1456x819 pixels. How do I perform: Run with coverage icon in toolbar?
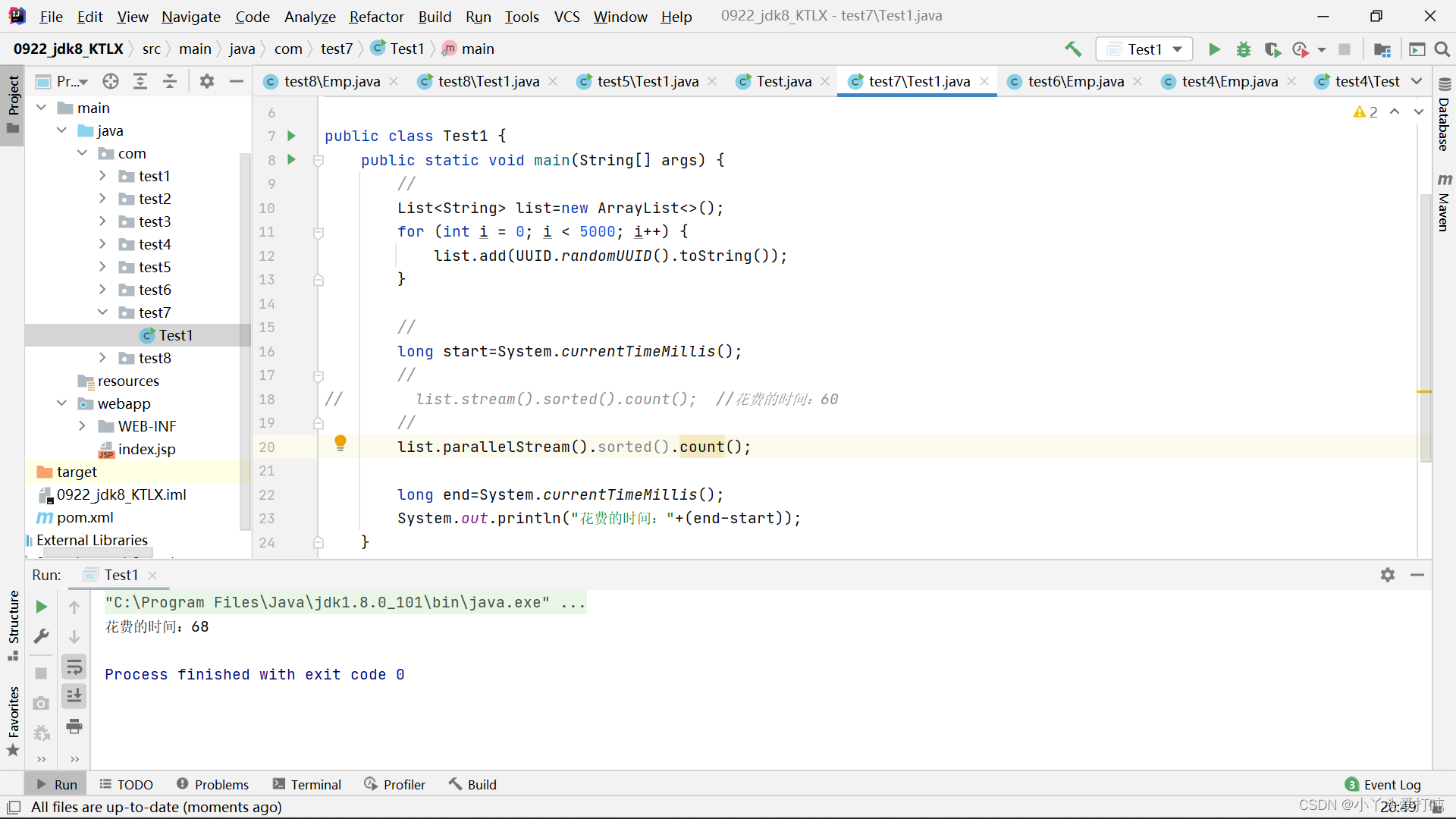point(1272,49)
